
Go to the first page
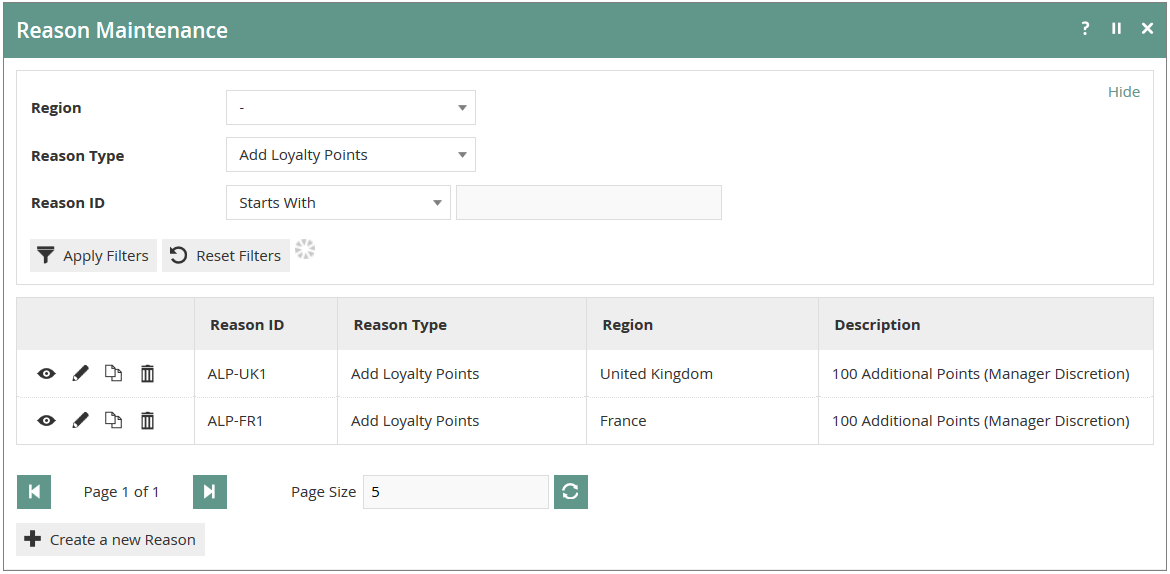(34, 492)
